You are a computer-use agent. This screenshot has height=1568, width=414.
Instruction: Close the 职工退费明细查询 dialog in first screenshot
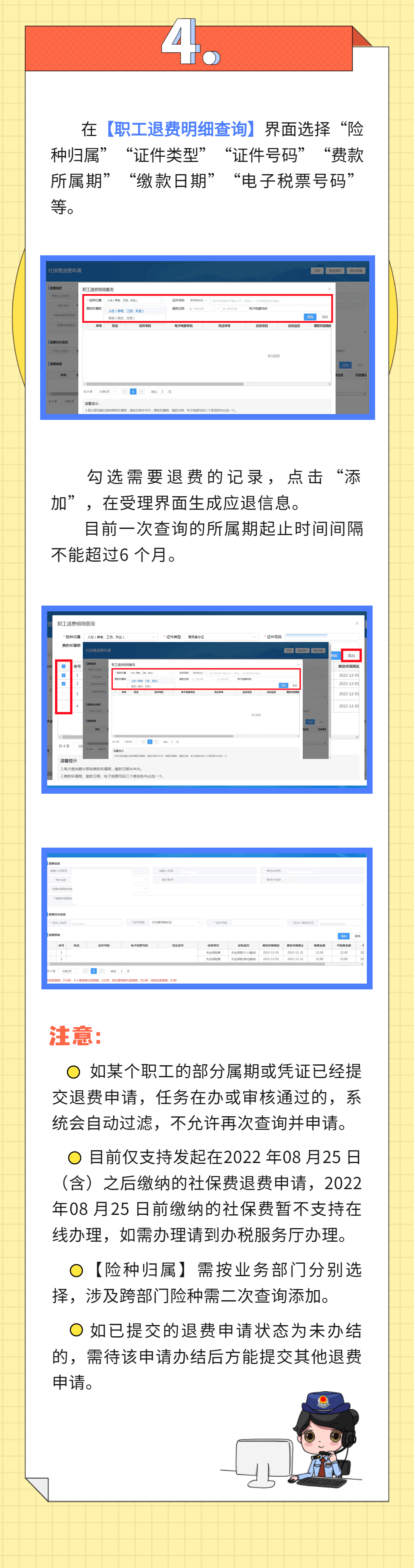point(330,289)
